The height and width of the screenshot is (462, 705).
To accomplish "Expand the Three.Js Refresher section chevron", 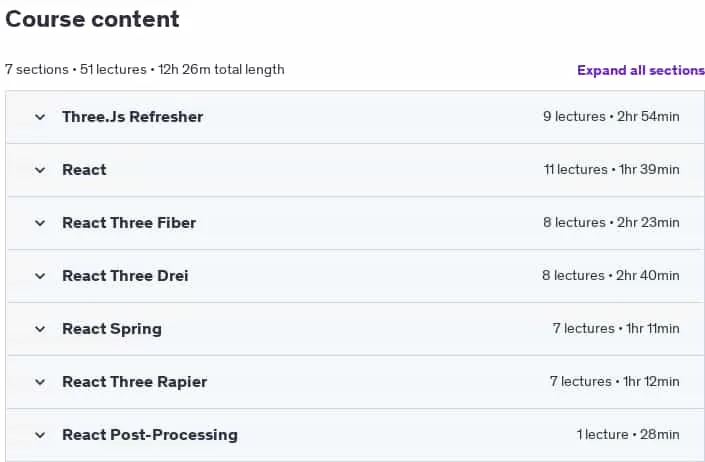I will point(40,117).
